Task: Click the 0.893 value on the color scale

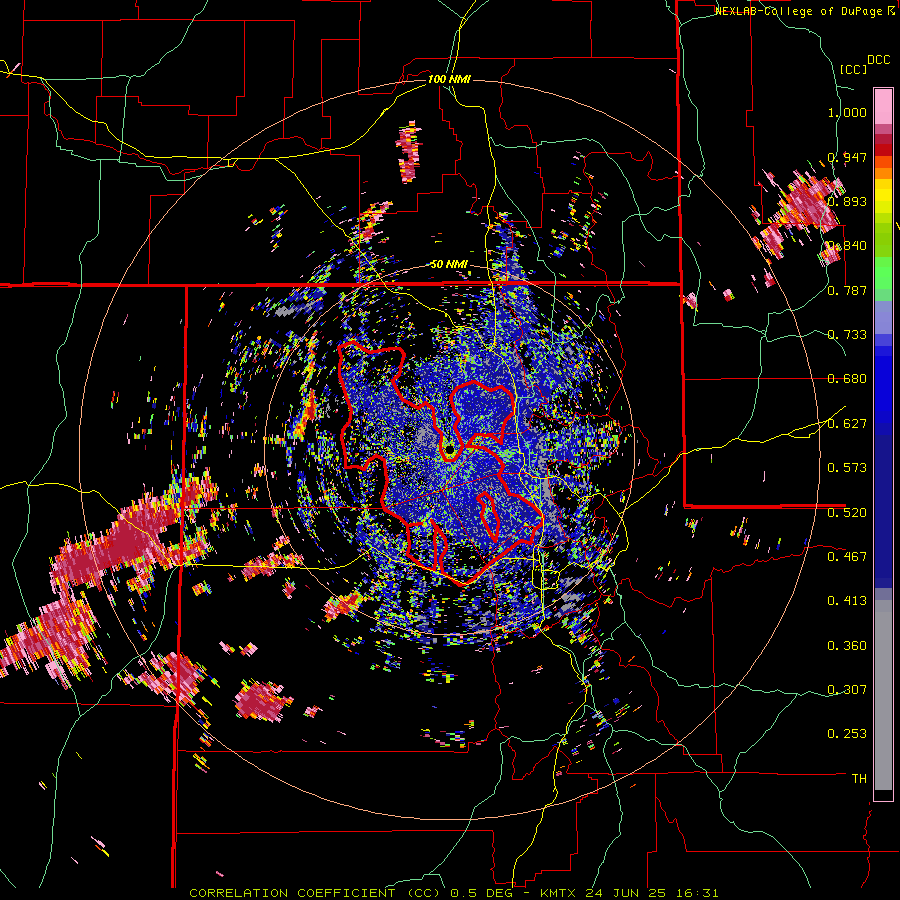Action: pyautogui.click(x=847, y=201)
